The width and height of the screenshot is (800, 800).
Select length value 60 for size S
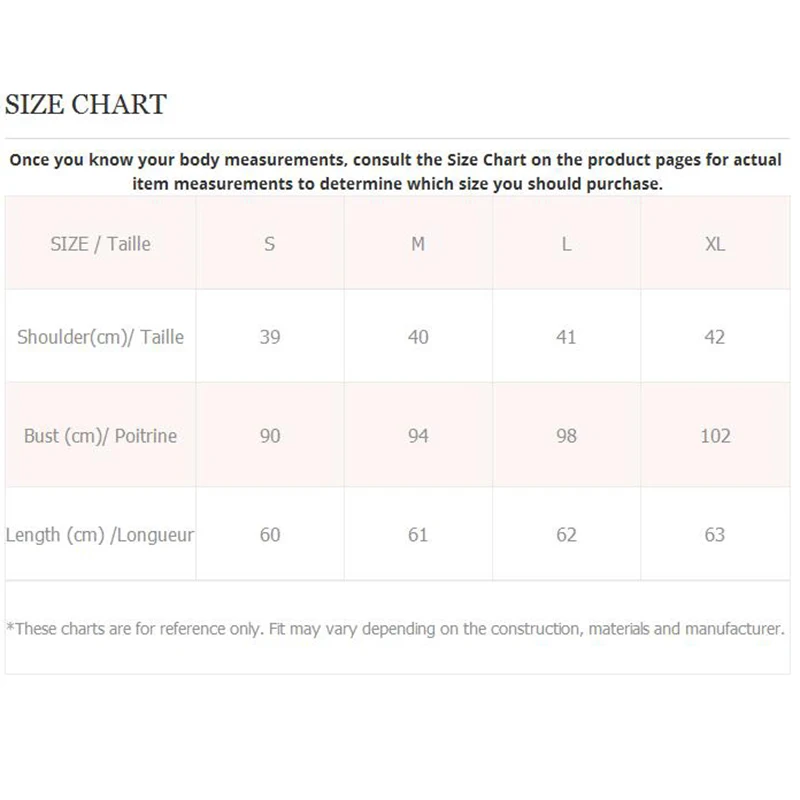pos(269,535)
